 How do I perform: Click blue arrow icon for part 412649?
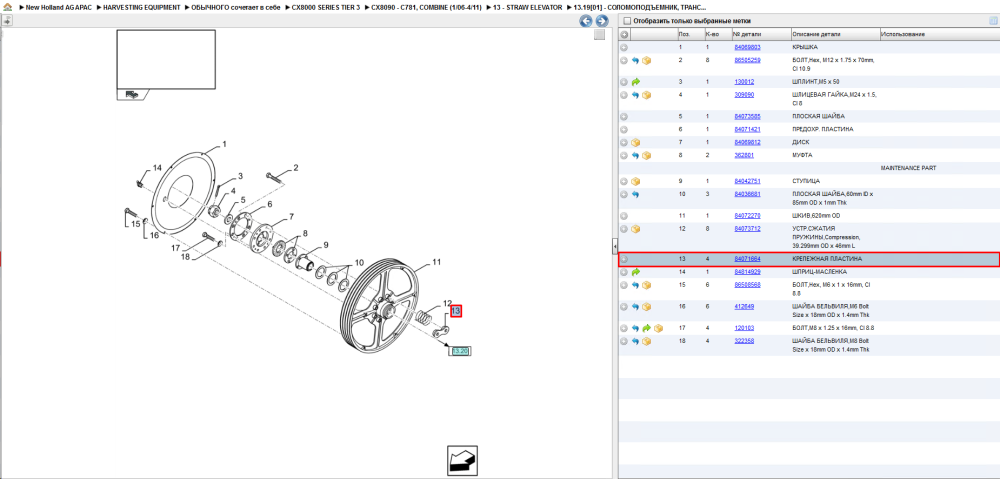tap(635, 306)
